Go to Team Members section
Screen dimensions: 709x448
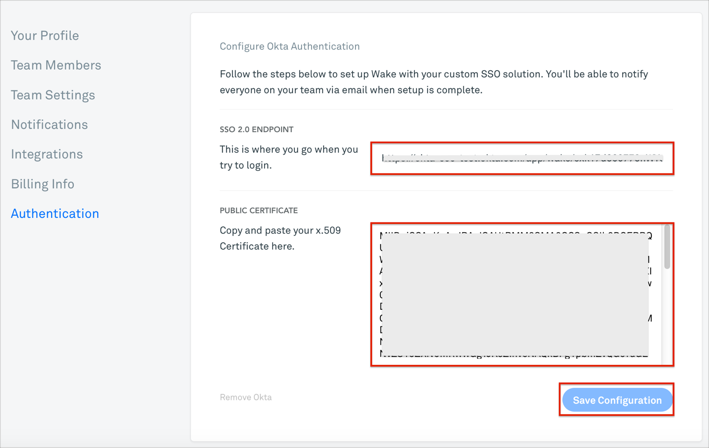[56, 65]
